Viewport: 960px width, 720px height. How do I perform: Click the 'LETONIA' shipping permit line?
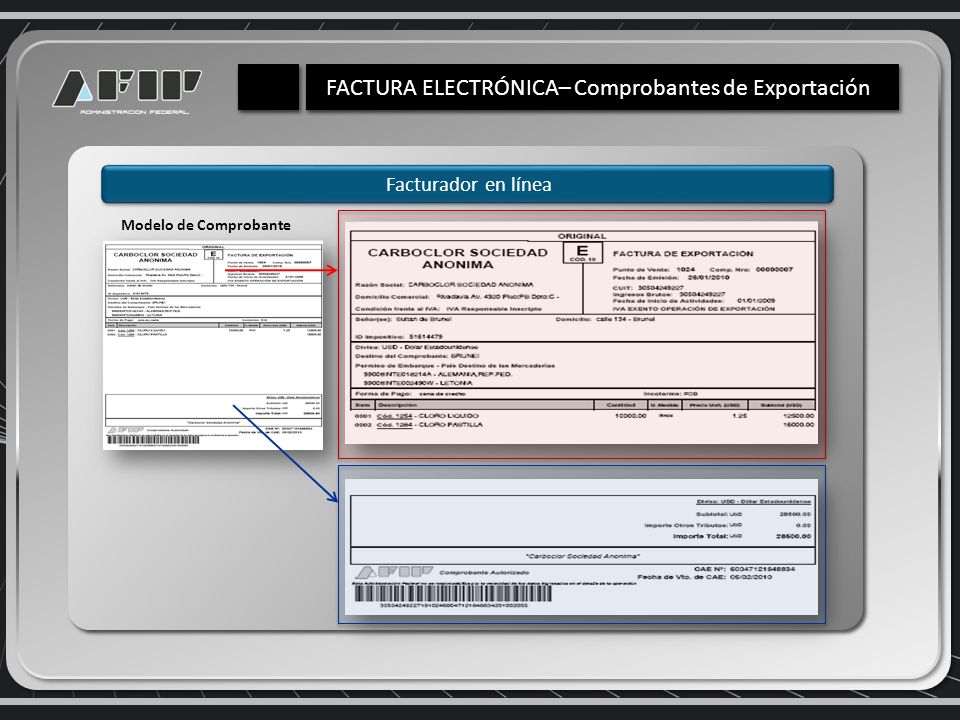click(418, 383)
